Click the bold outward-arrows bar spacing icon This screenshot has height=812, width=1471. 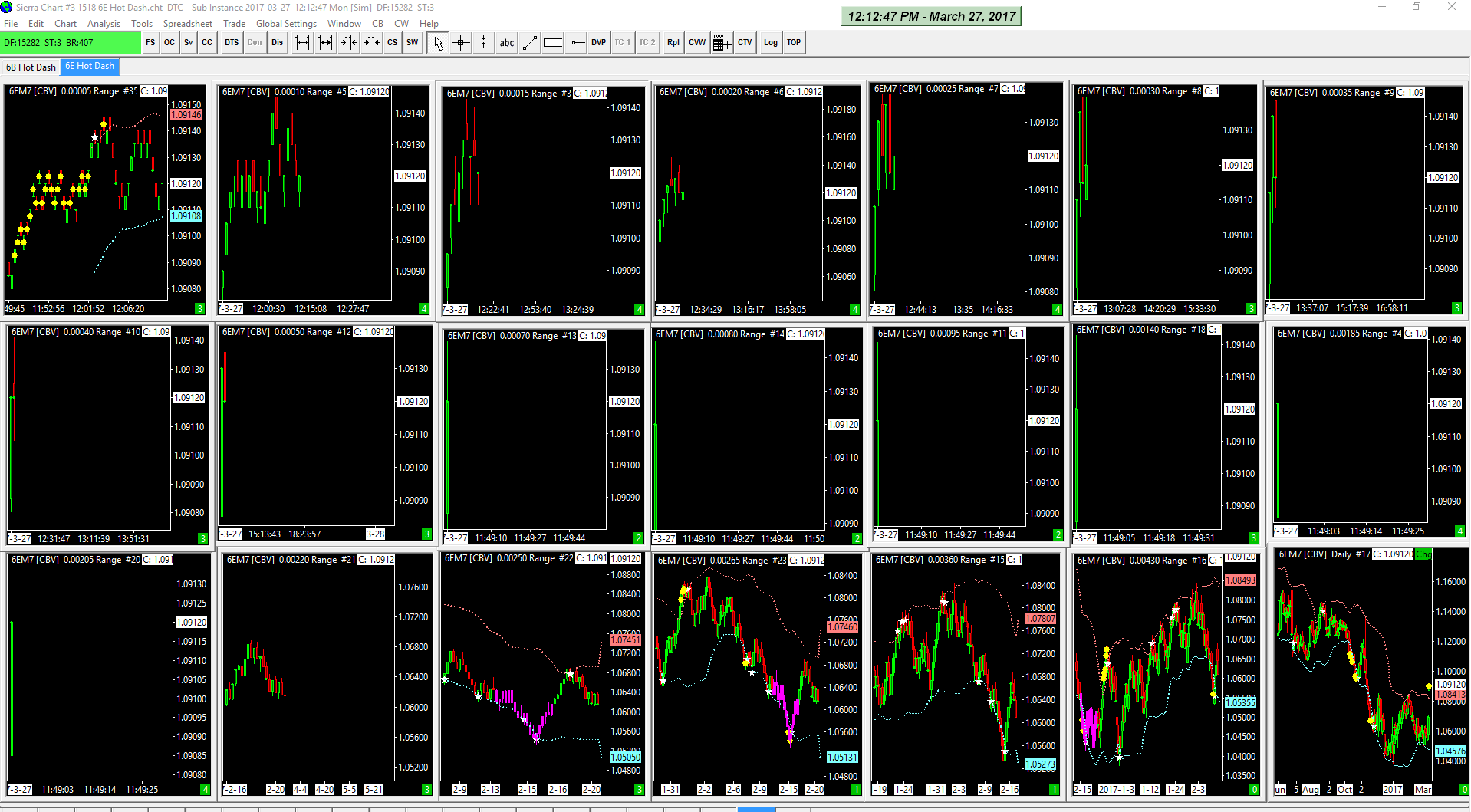coord(326,43)
